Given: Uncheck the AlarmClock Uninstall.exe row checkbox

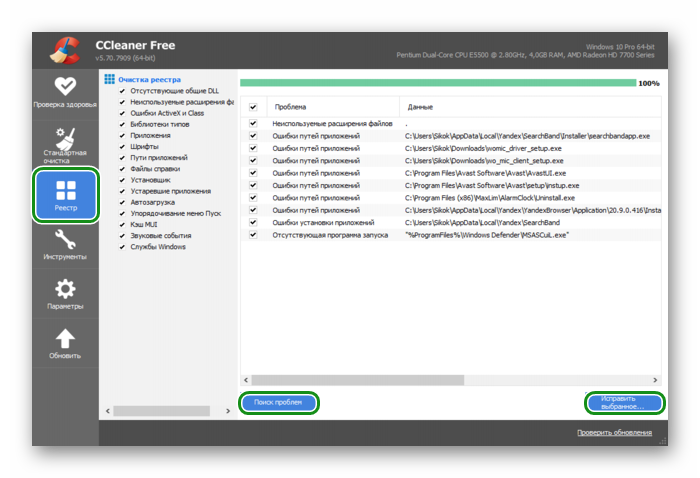Looking at the screenshot, I should coord(253,197).
